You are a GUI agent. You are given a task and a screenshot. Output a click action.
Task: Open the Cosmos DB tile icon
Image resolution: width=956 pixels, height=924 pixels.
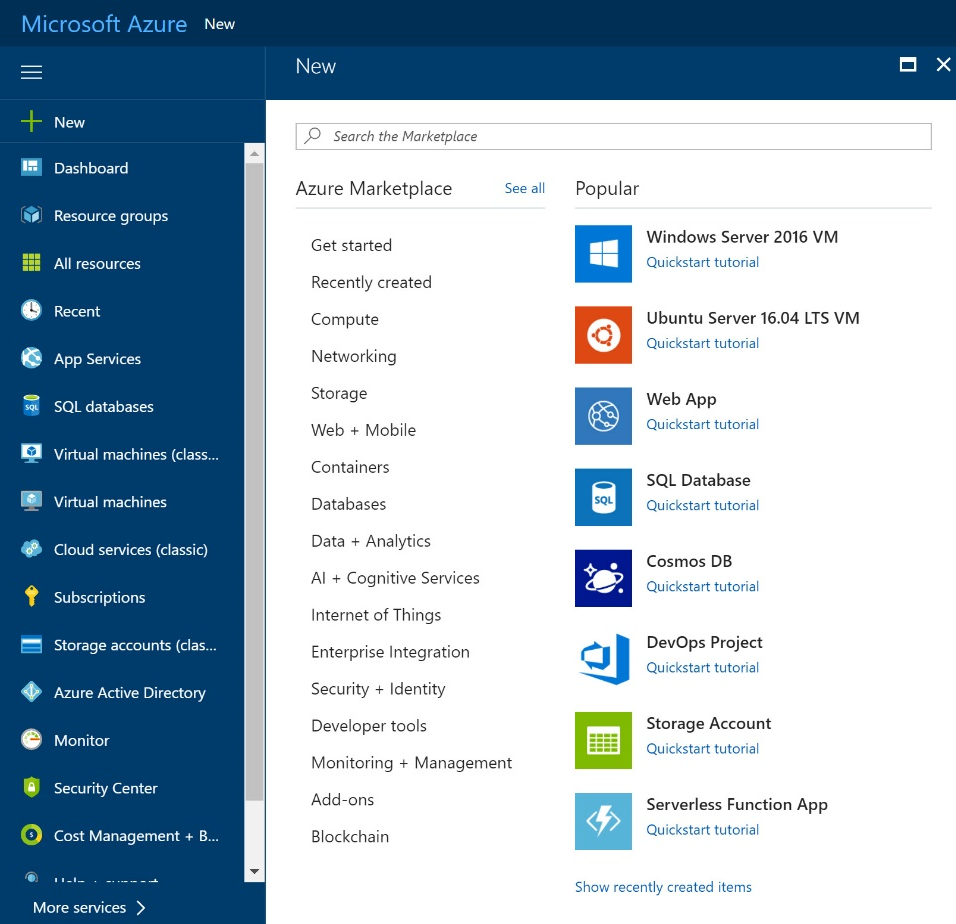[x=603, y=578]
